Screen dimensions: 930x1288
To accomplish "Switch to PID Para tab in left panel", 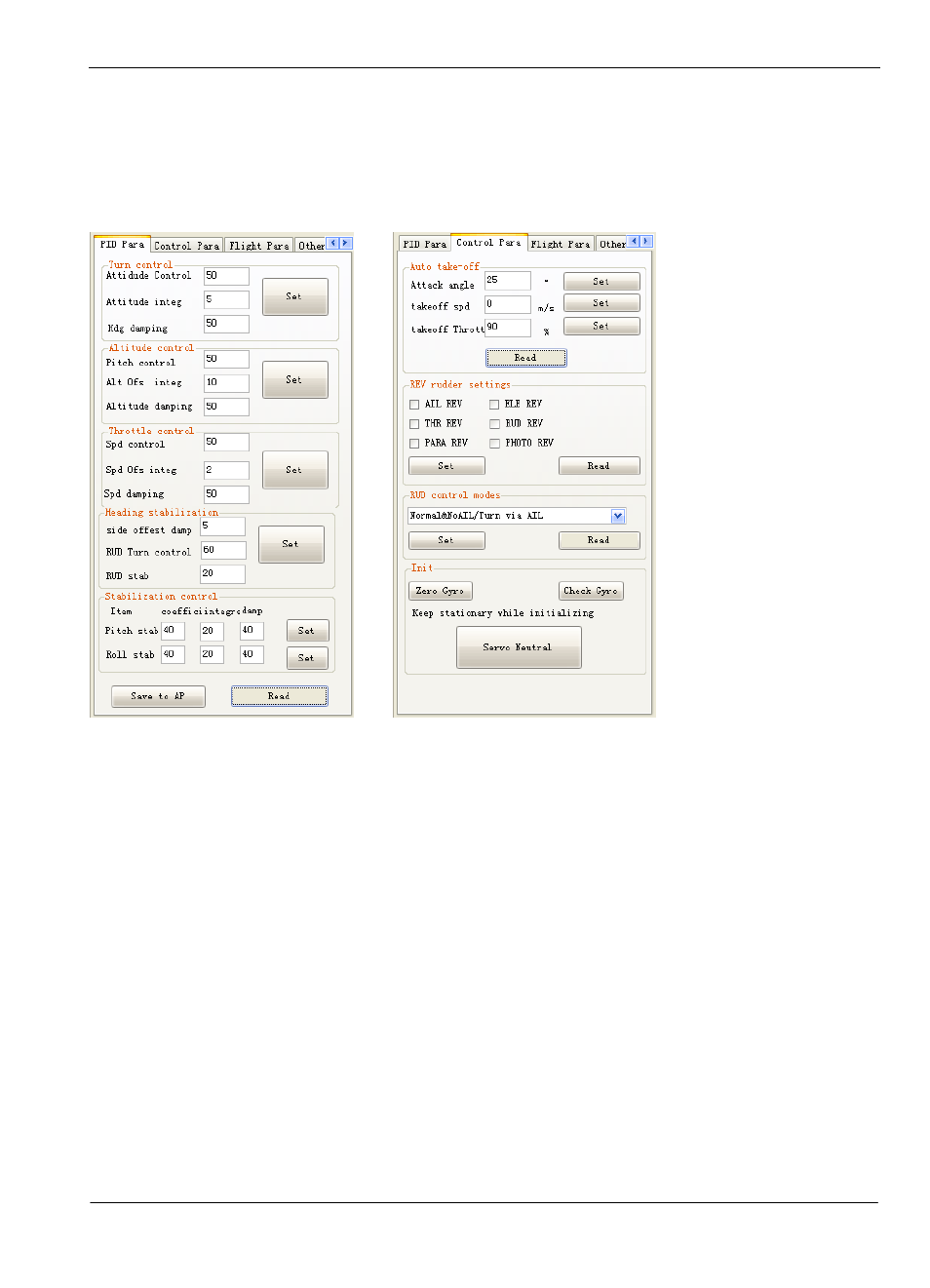I will tap(122, 244).
